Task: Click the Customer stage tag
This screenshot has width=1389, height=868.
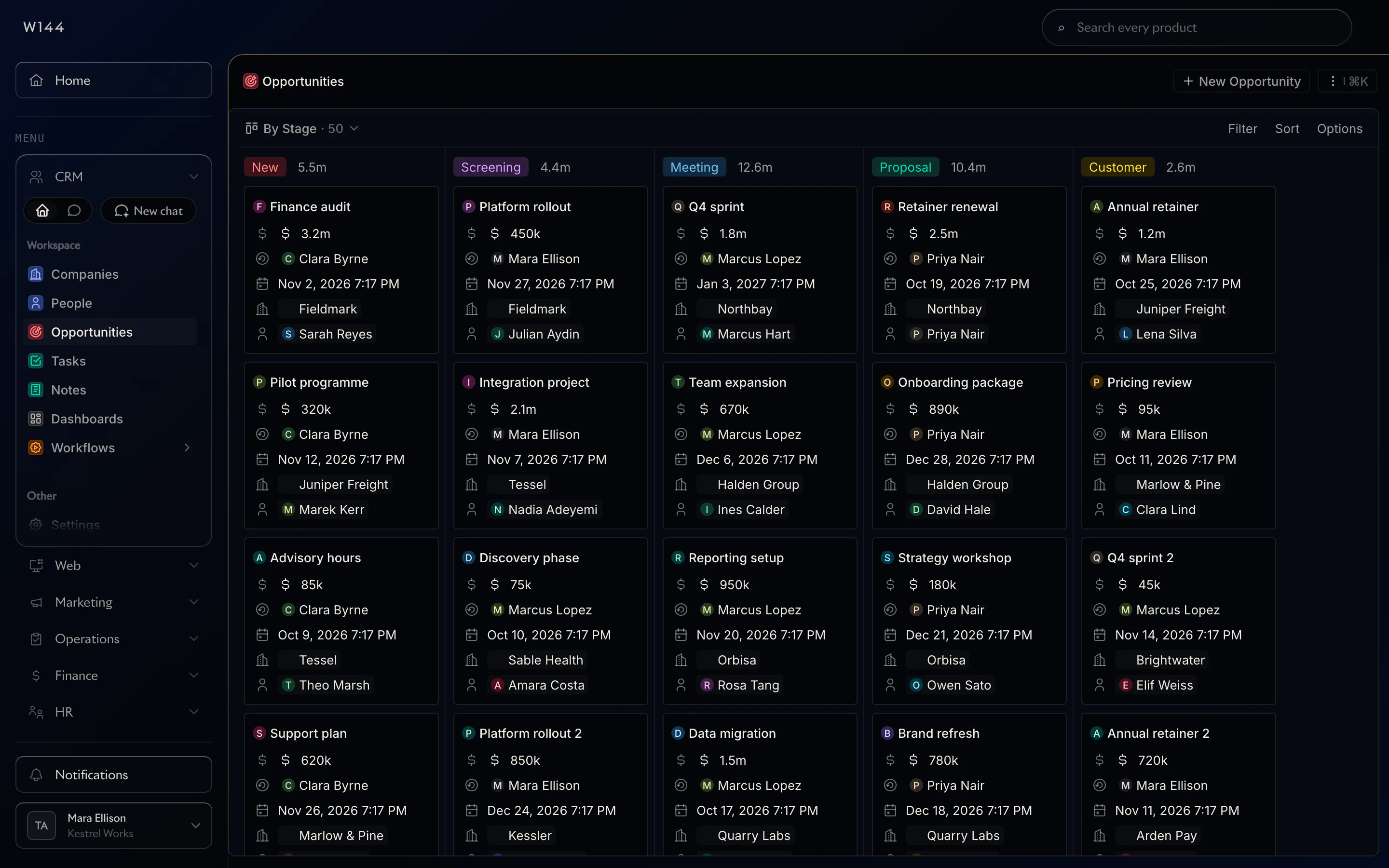Action: point(1117,167)
